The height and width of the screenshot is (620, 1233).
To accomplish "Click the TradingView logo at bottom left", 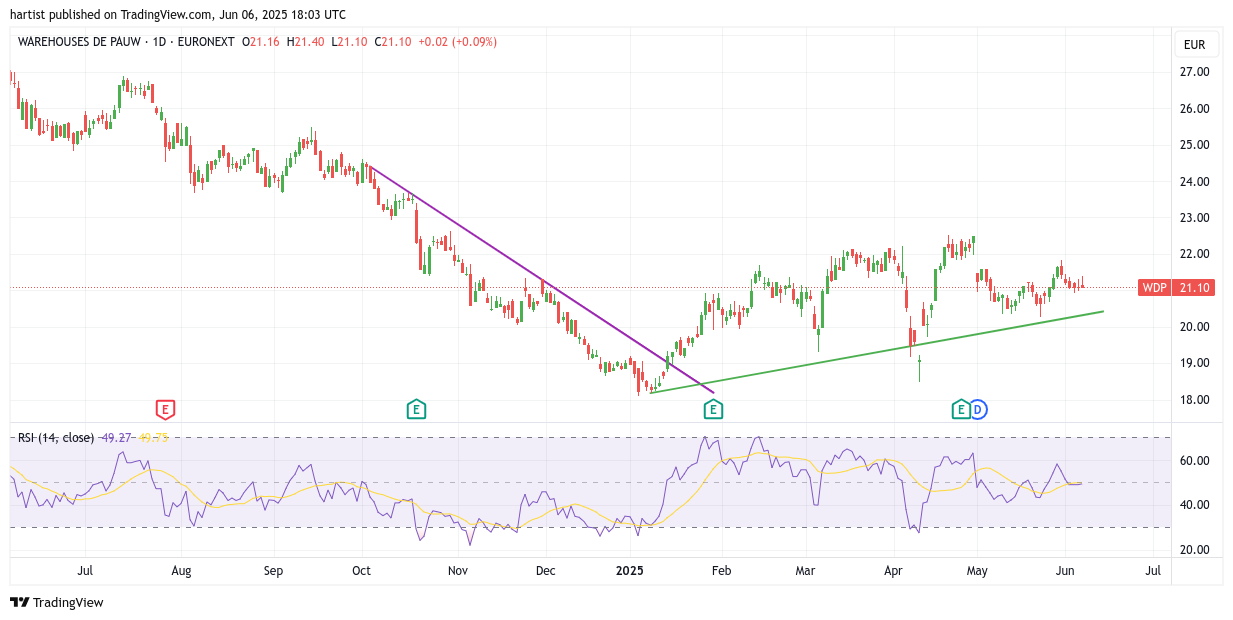I will tap(57, 602).
